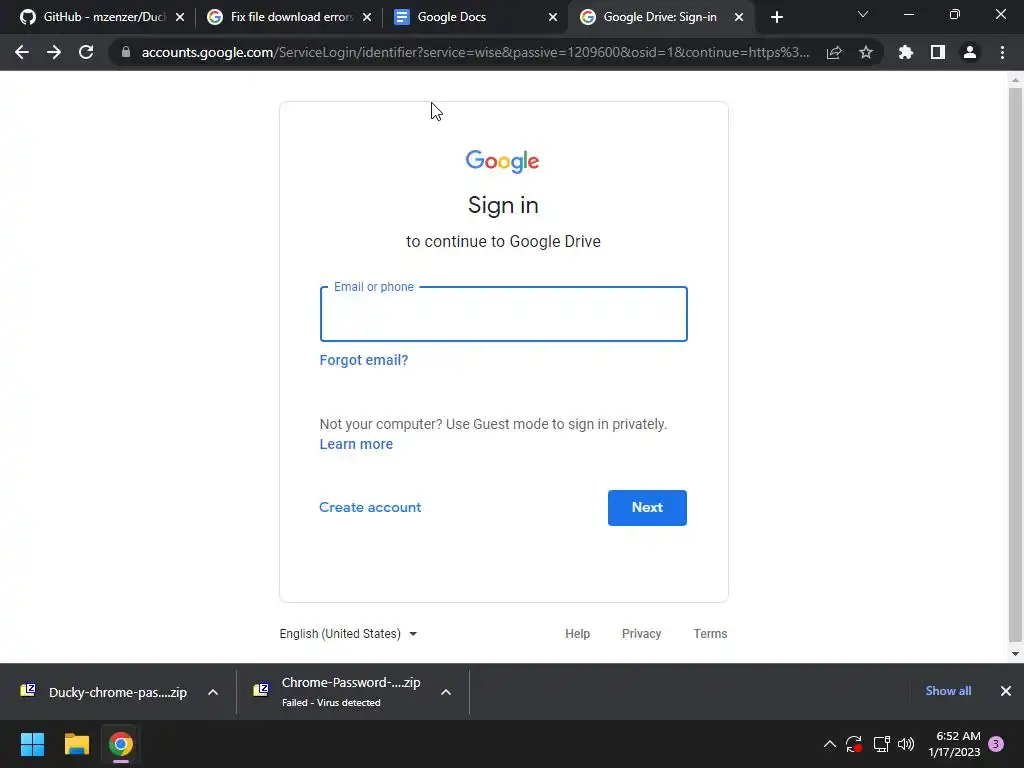Focus the Email or phone field

click(504, 314)
